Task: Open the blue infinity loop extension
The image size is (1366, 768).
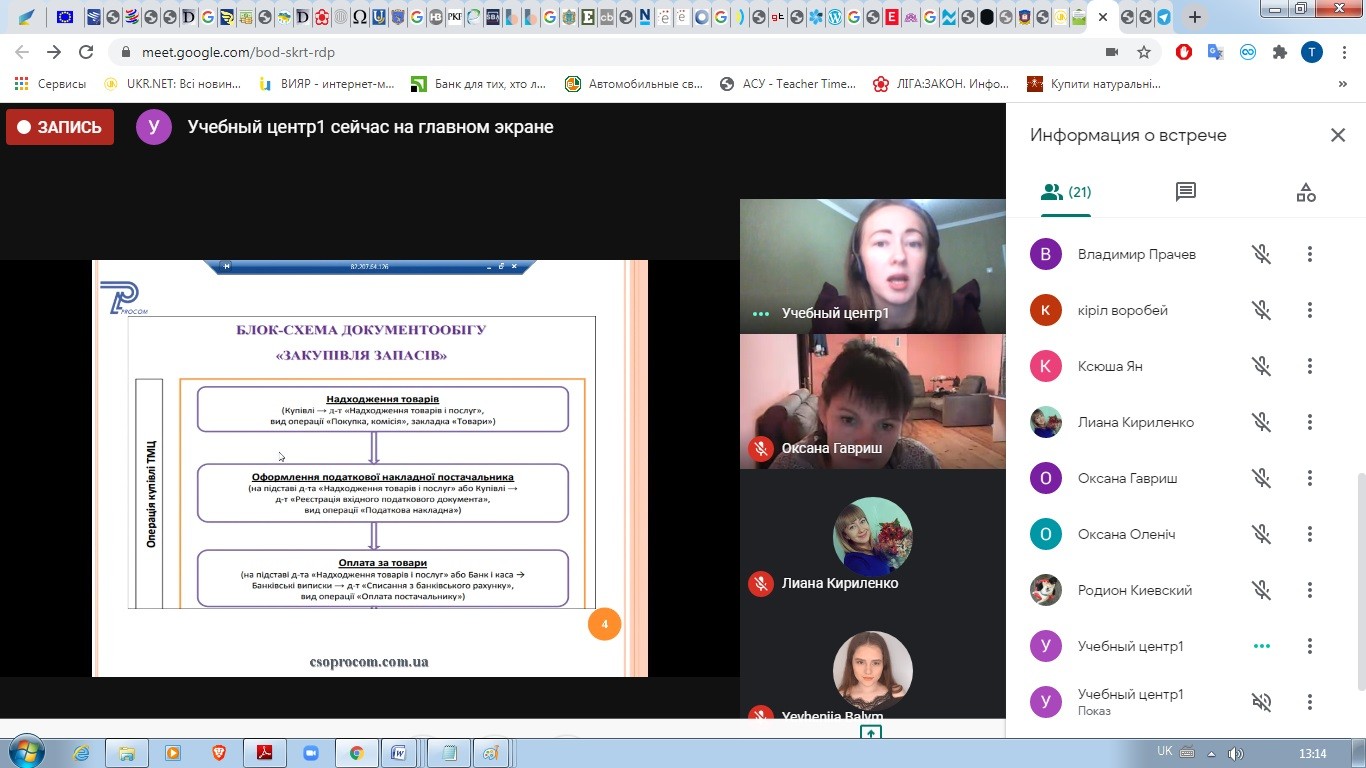Action: point(1248,52)
